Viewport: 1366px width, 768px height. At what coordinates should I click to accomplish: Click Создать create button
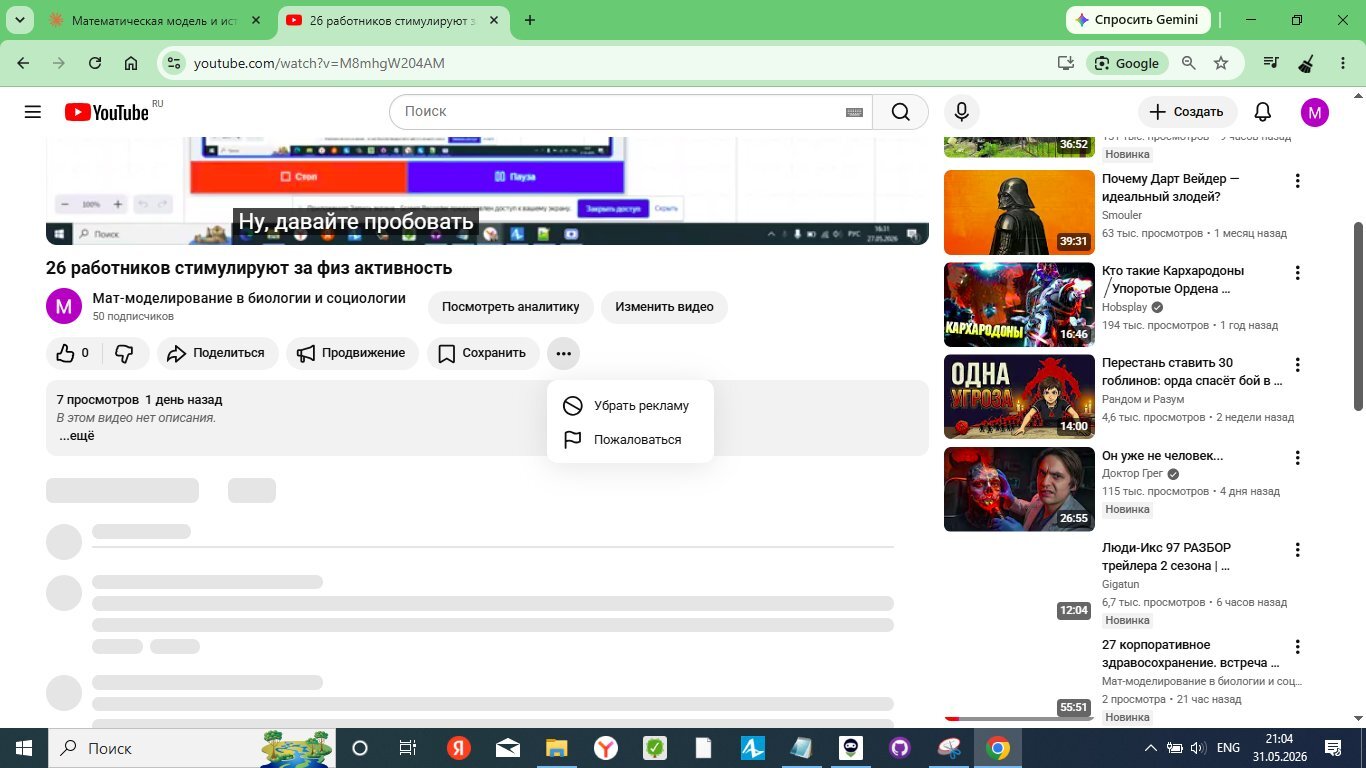click(1187, 112)
